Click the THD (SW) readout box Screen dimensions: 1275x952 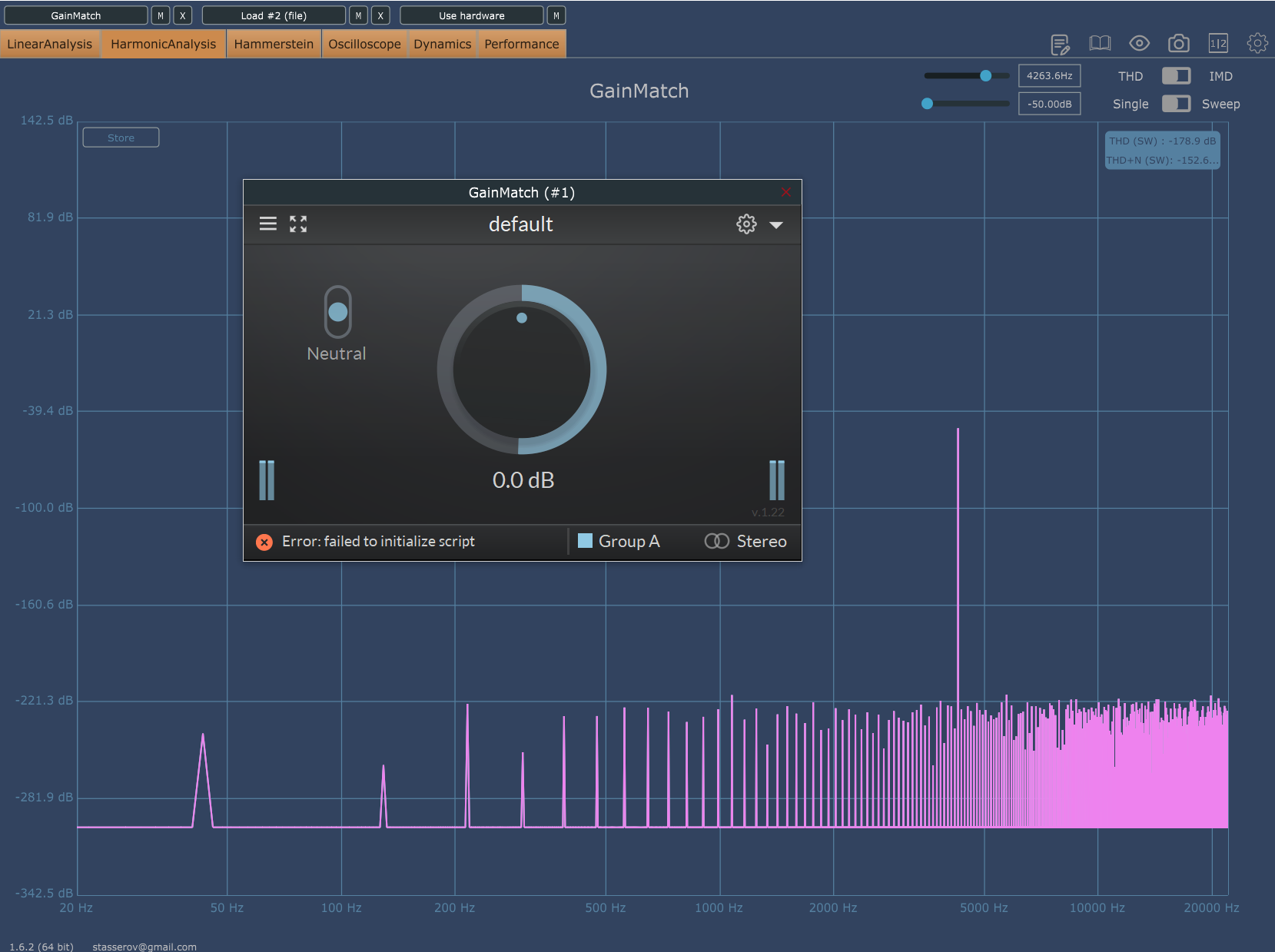(1163, 151)
